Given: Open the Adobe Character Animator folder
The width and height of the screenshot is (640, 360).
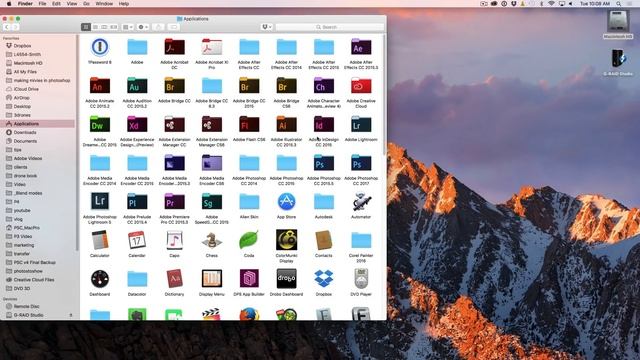Looking at the screenshot, I should tap(324, 86).
